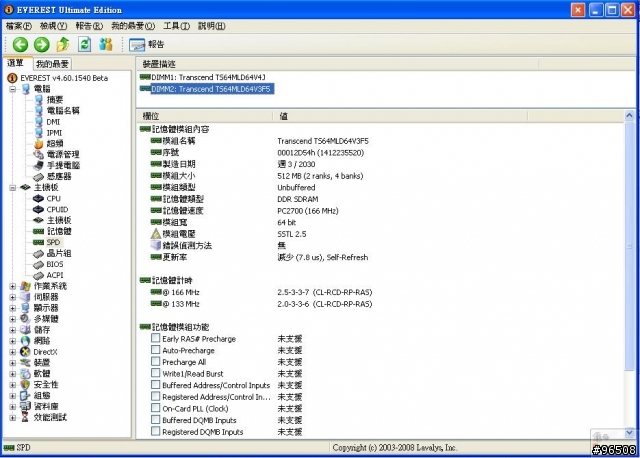Select DIMM2: Transcend TS64MLD64V3F5 device
Viewport: 640px width, 458px height.
point(207,89)
